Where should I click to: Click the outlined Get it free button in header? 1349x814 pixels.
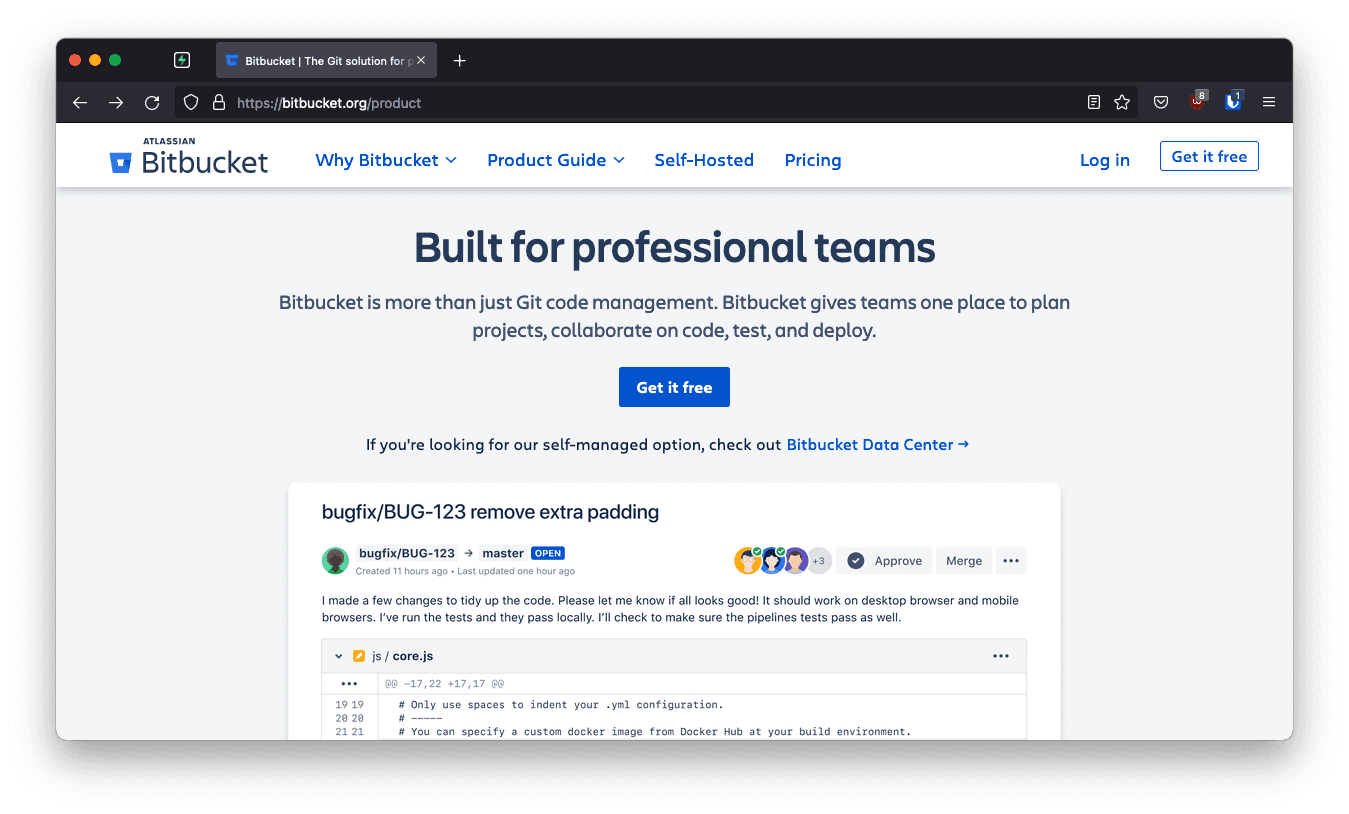(1209, 156)
